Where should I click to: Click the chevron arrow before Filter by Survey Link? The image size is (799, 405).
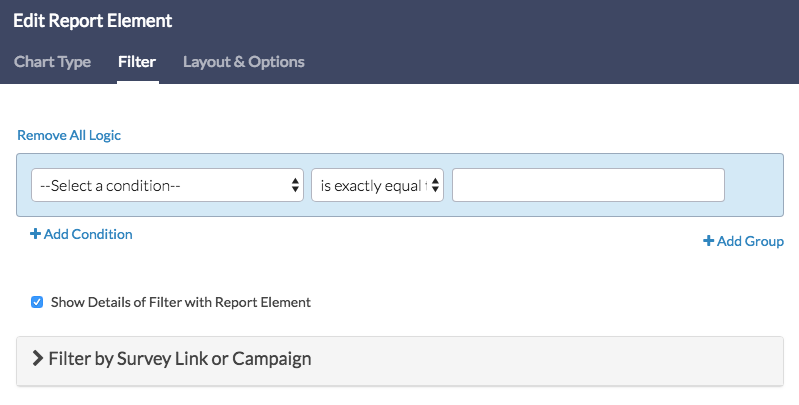(38, 358)
